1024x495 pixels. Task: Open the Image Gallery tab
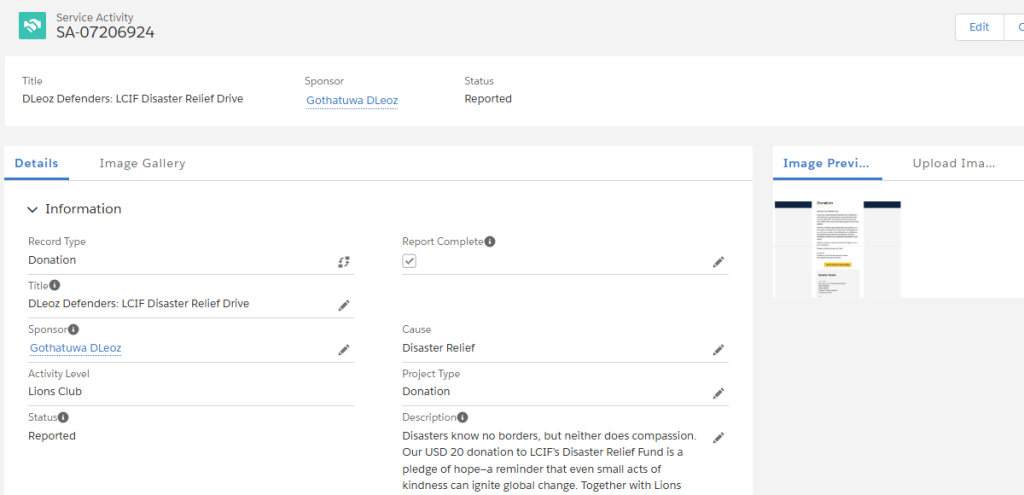tap(142, 163)
